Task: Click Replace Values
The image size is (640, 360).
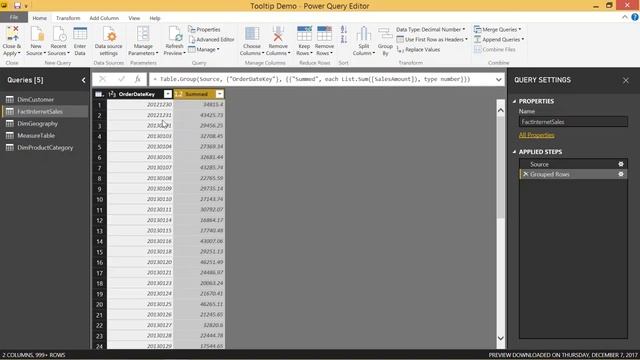Action: pos(418,49)
